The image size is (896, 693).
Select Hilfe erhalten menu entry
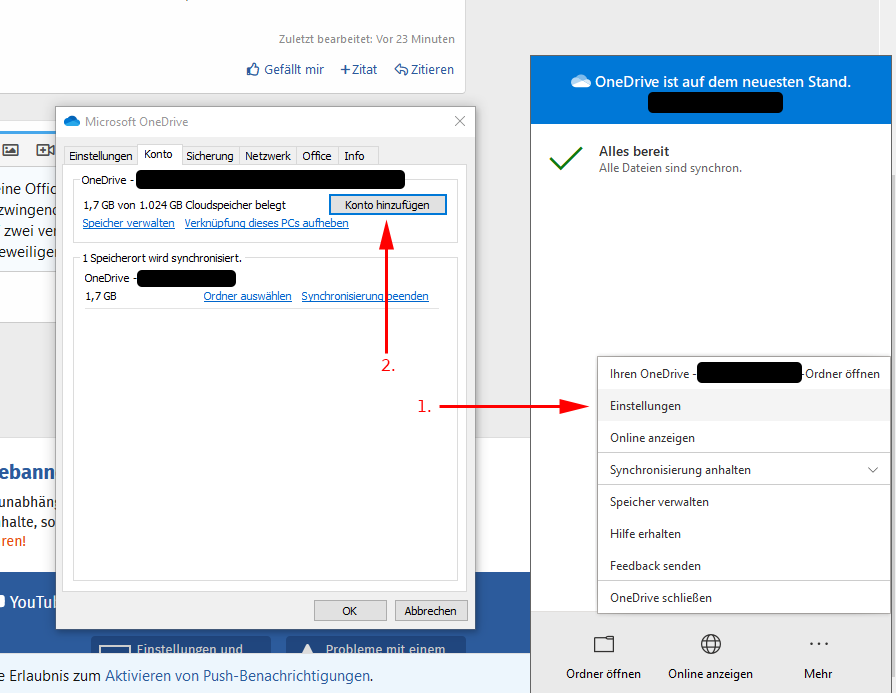click(743, 534)
